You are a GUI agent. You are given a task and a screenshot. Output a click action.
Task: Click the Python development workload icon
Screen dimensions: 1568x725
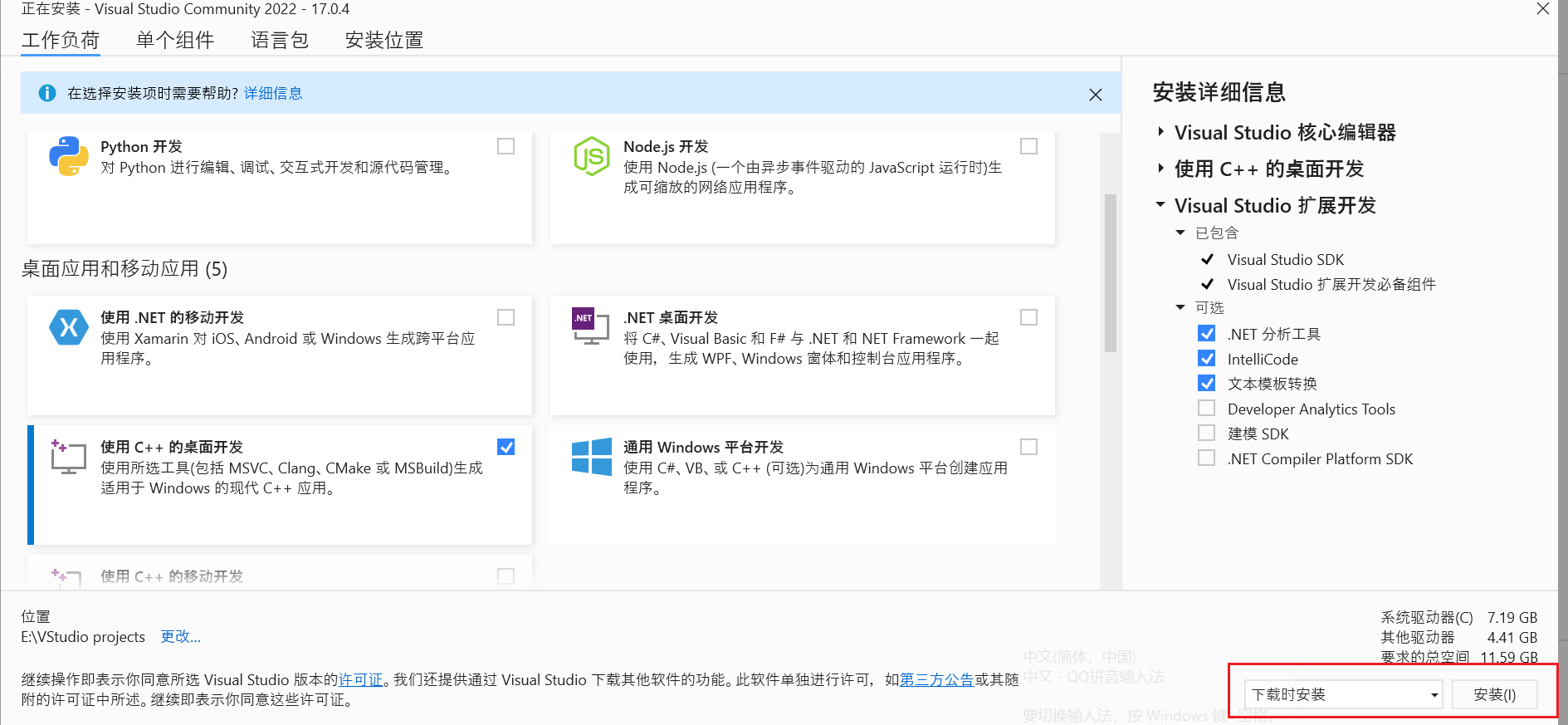click(x=68, y=156)
